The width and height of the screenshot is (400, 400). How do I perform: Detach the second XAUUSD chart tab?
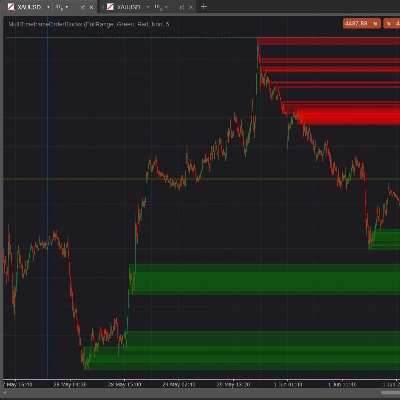pos(182,7)
